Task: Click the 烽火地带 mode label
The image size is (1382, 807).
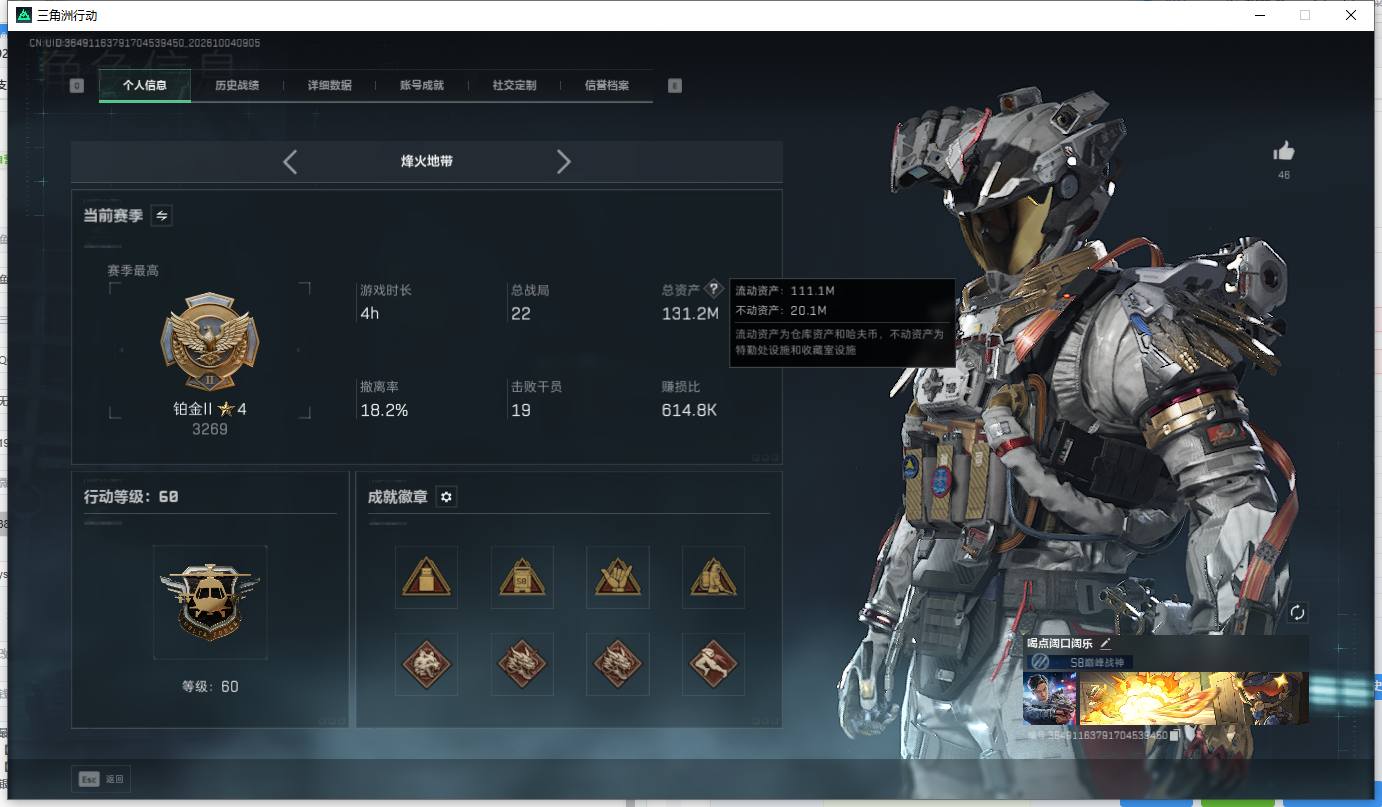Action: tap(427, 161)
